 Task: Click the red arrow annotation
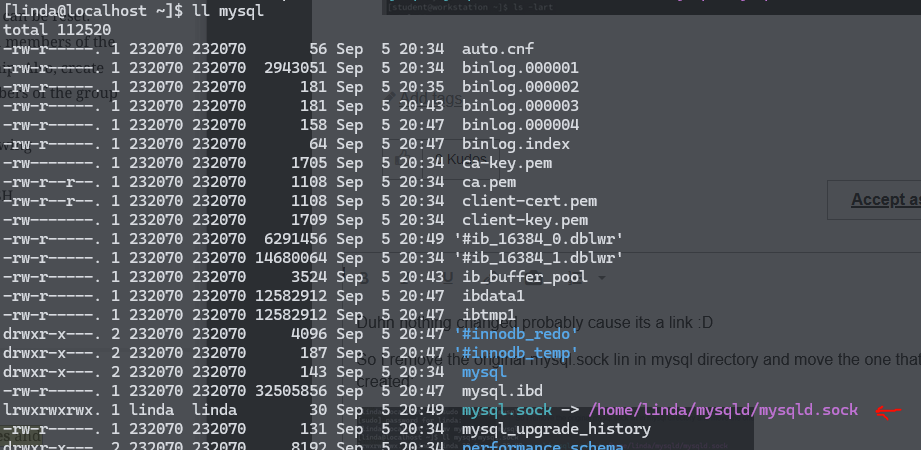tap(888, 410)
